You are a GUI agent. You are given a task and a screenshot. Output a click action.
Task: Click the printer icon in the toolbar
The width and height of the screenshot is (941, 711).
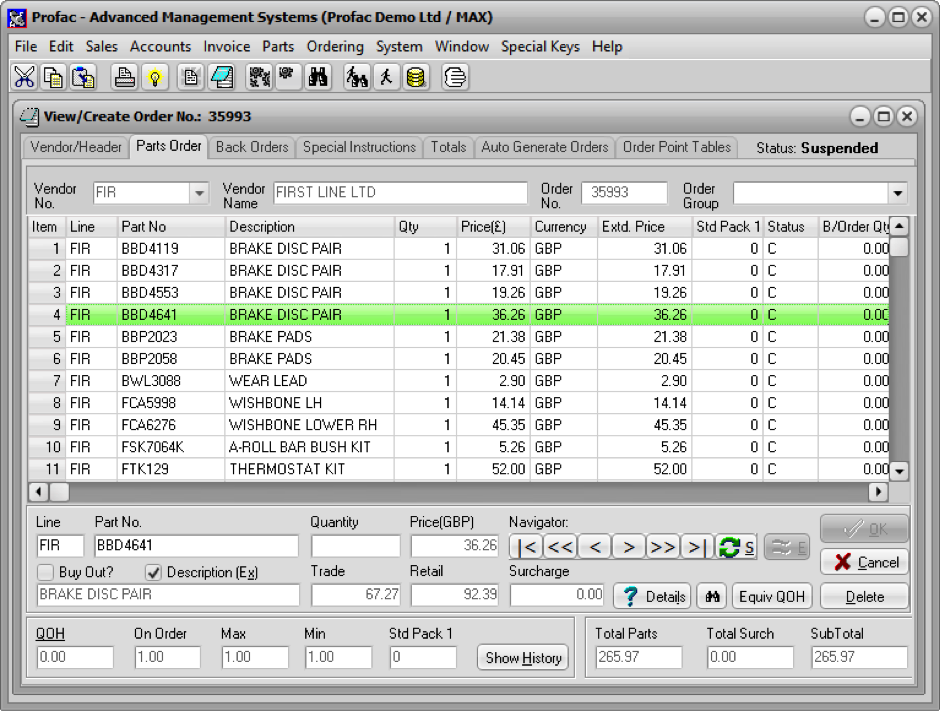click(x=125, y=77)
